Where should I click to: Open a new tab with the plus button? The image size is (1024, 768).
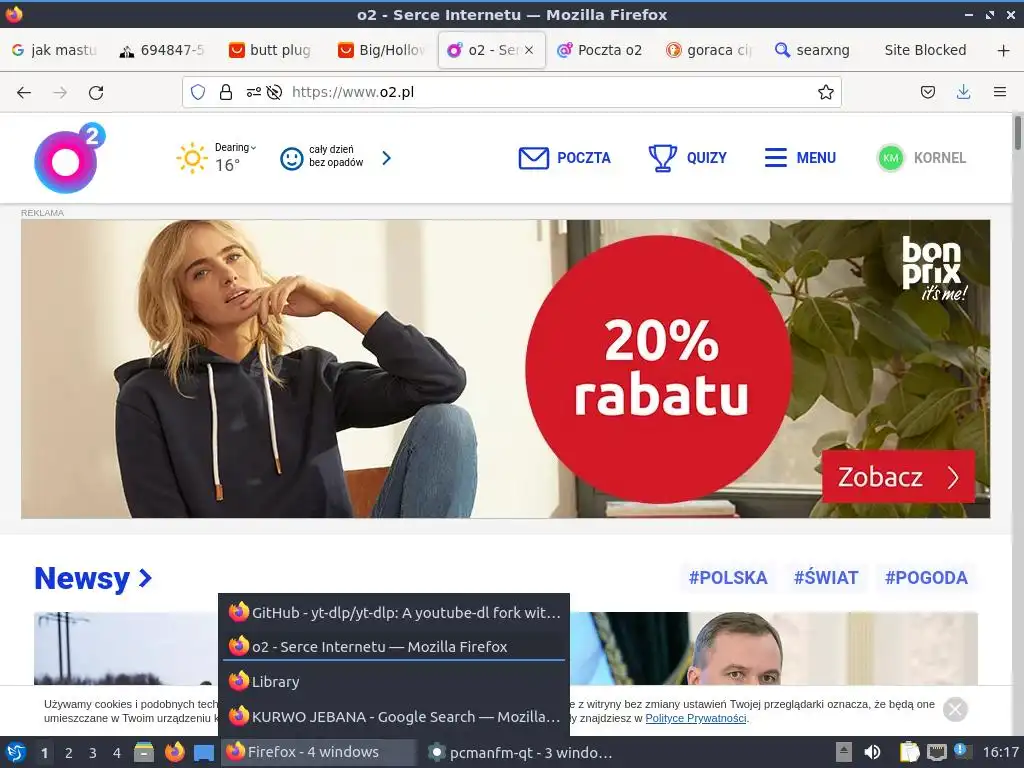(x=1003, y=50)
